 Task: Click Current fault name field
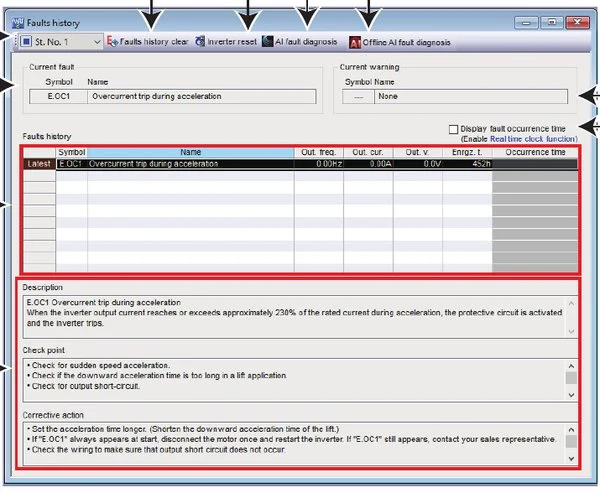coord(202,96)
